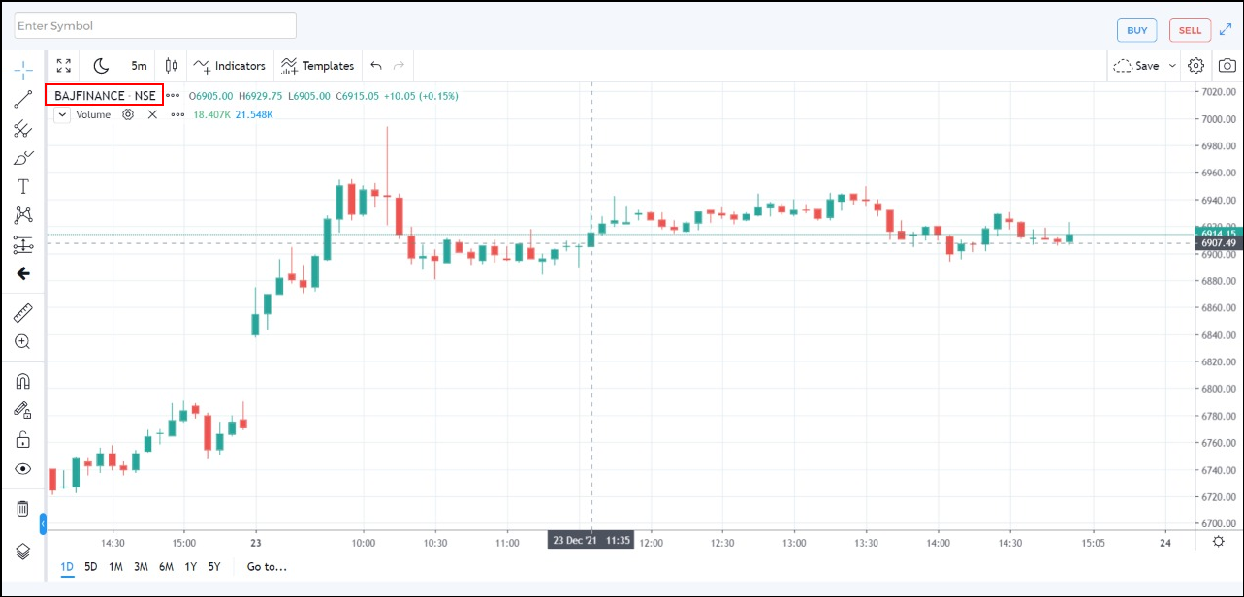Open the 5m time interval dropdown

pyautogui.click(x=139, y=66)
